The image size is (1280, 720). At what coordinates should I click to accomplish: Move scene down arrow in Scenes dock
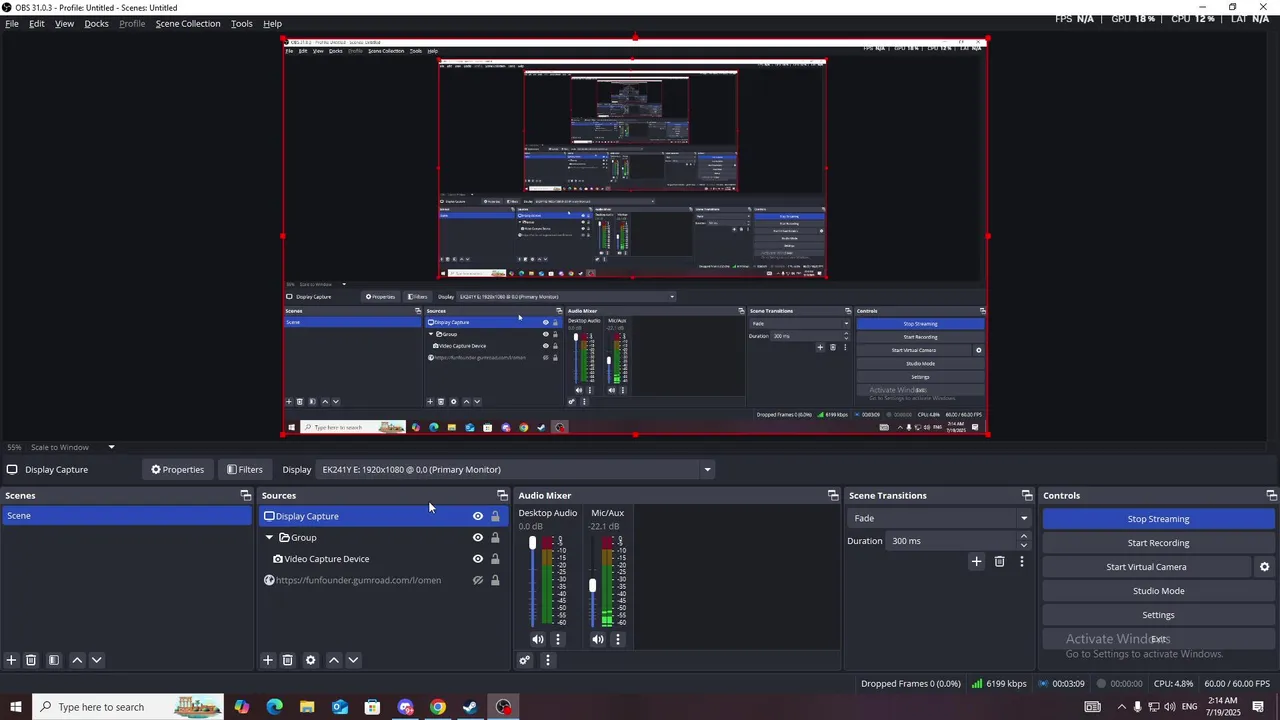[x=96, y=660]
